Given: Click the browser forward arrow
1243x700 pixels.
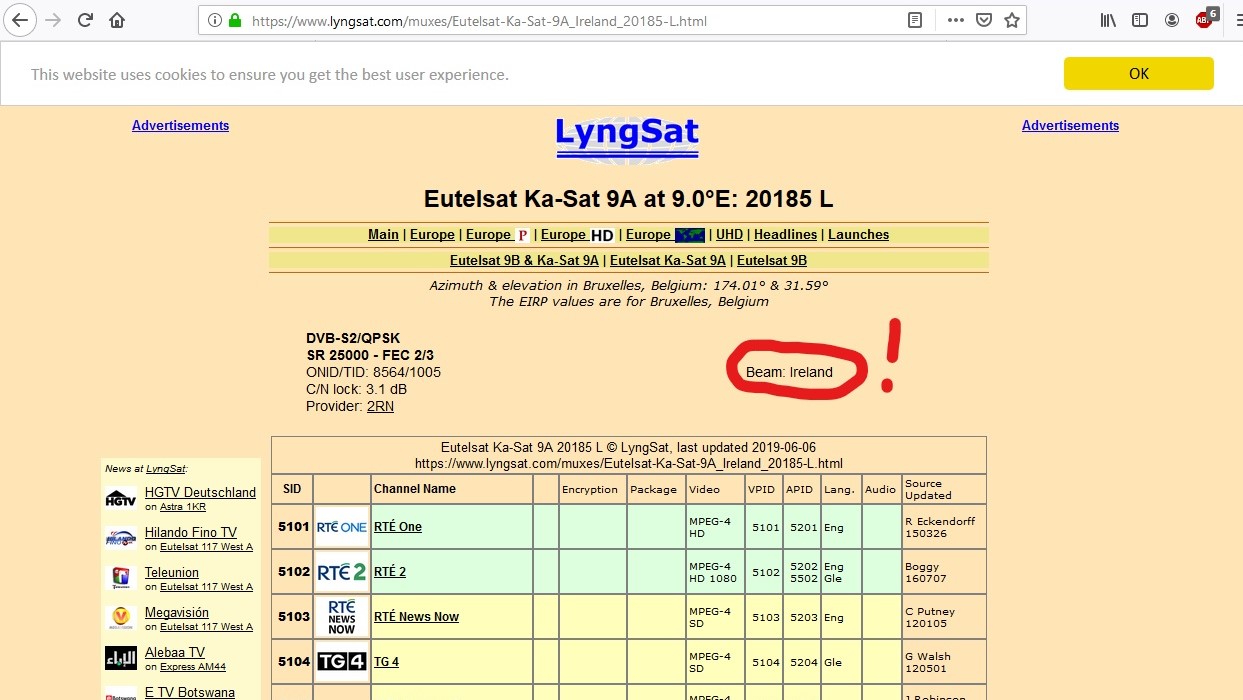Looking at the screenshot, I should click(53, 20).
